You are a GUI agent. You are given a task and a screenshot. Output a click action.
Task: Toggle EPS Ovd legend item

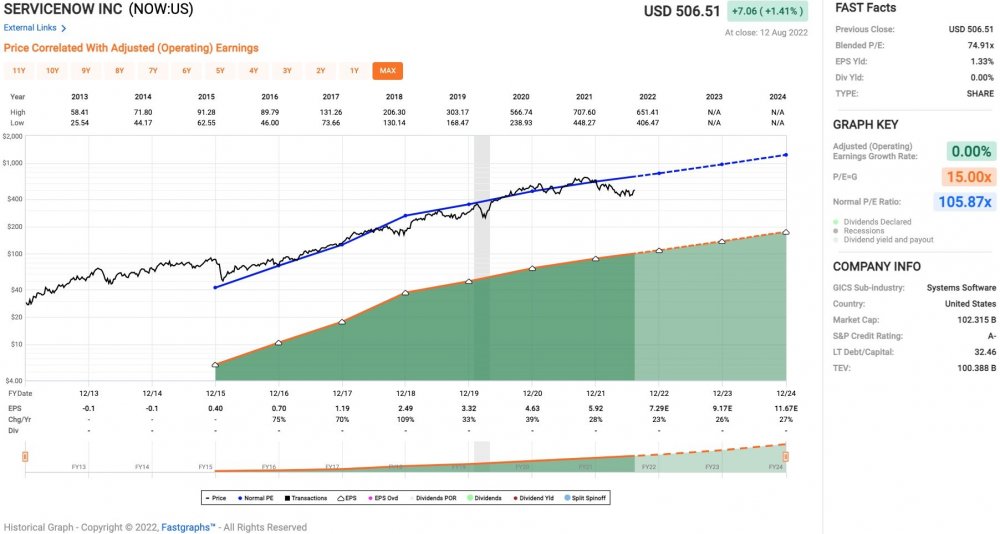[x=383, y=498]
